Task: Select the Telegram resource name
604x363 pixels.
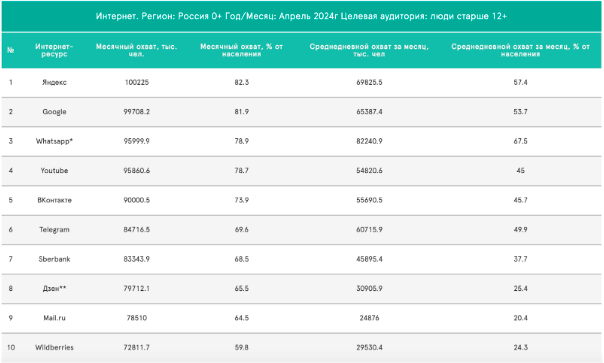Action: (54, 230)
